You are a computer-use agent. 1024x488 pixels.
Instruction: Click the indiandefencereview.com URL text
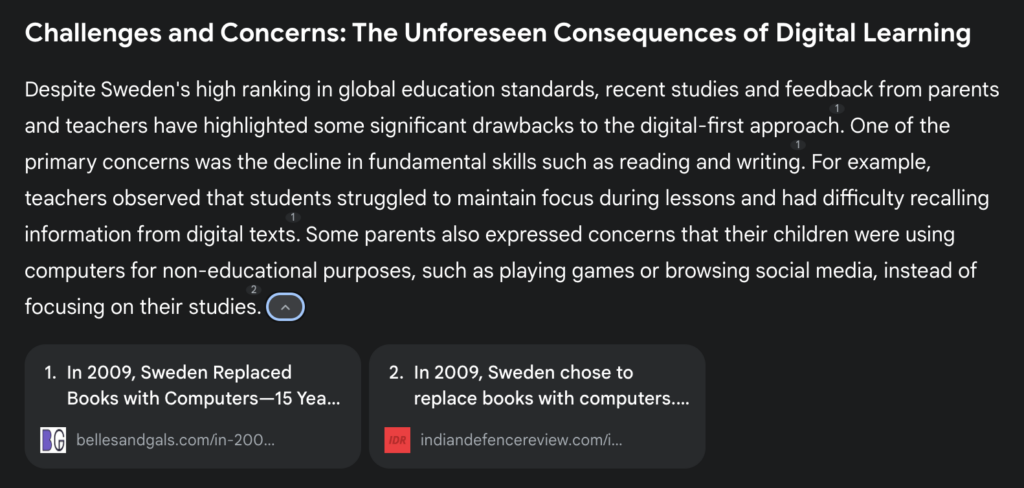[521, 440]
